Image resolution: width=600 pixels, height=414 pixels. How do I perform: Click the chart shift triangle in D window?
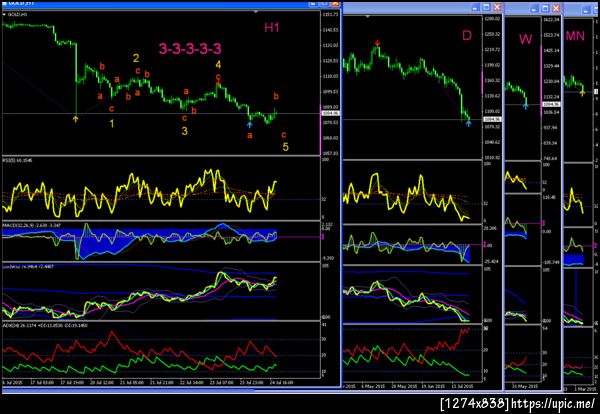click(368, 17)
